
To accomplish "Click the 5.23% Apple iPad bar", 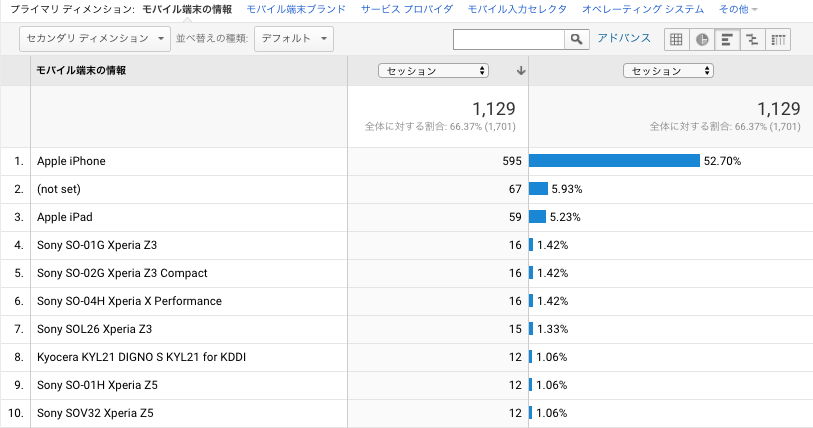I will point(538,217).
